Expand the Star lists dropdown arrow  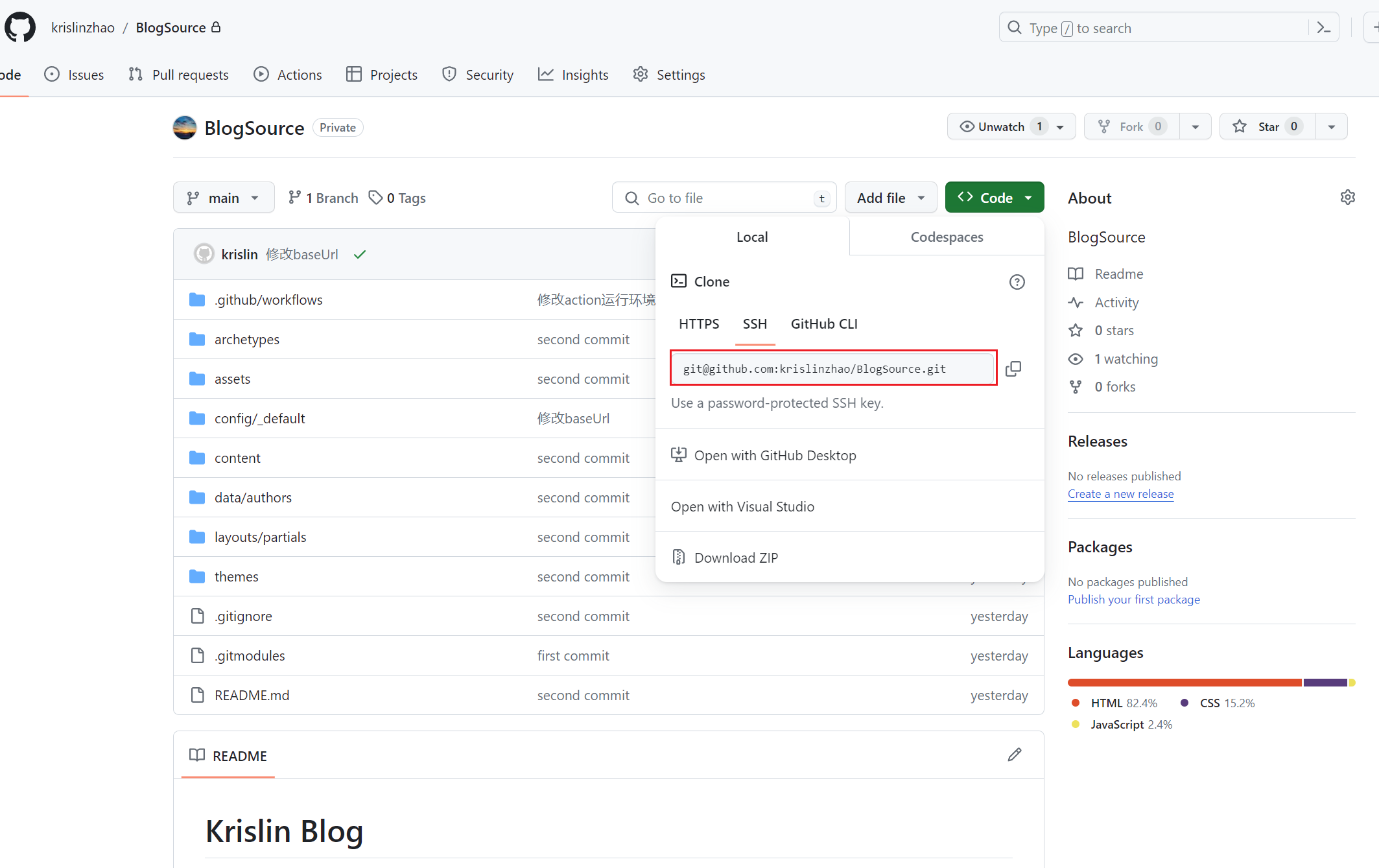tap(1331, 126)
